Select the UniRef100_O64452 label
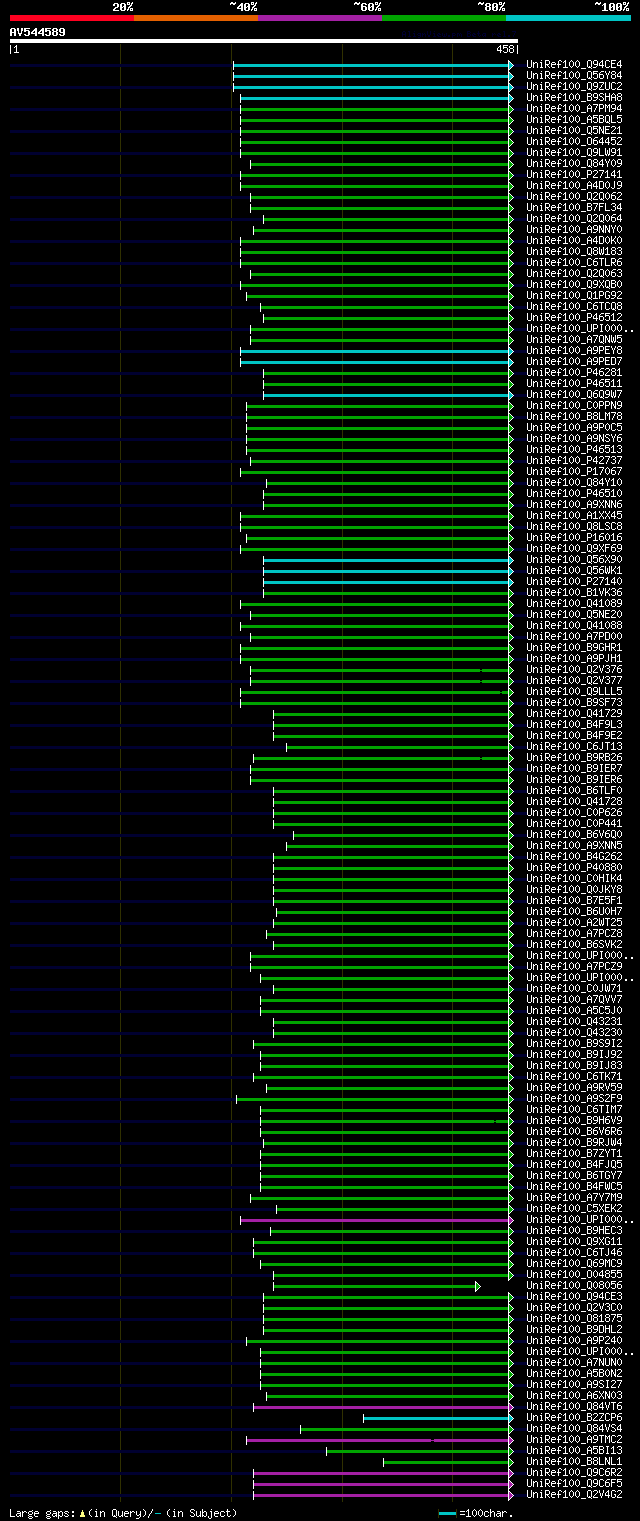This screenshot has width=640, height=1521. pos(574,142)
